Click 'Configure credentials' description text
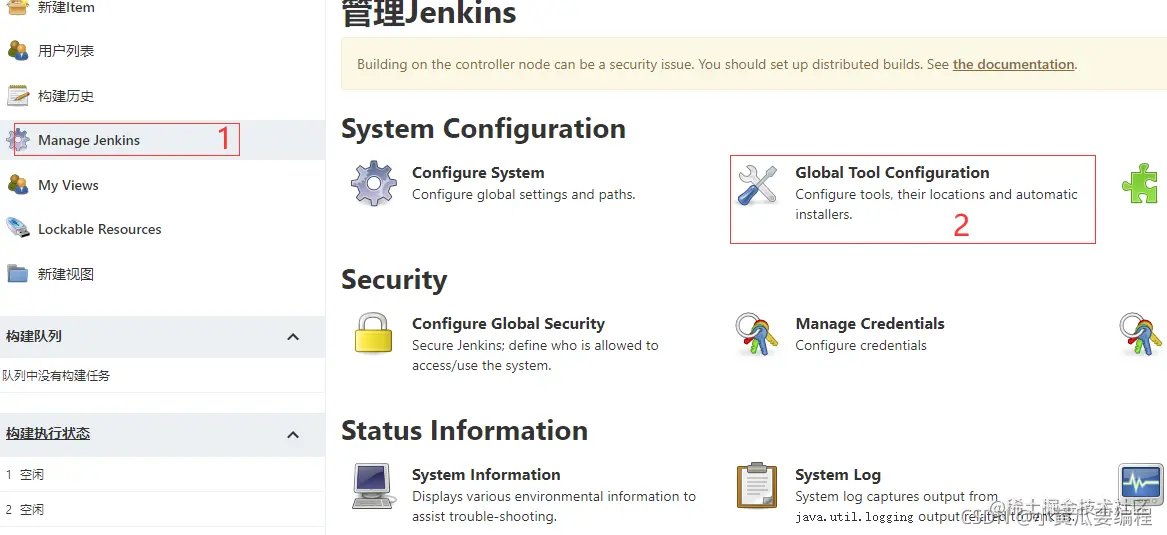Screen dimensions: 1167x535 tap(861, 345)
